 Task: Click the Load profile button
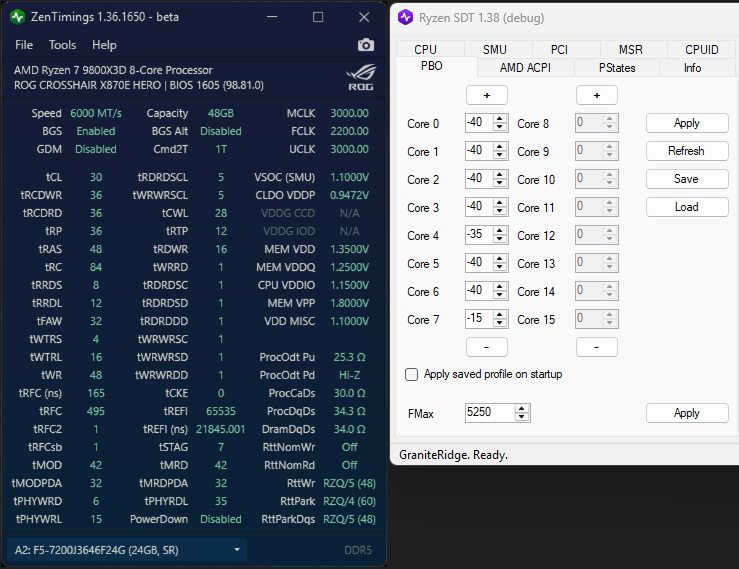tap(687, 207)
